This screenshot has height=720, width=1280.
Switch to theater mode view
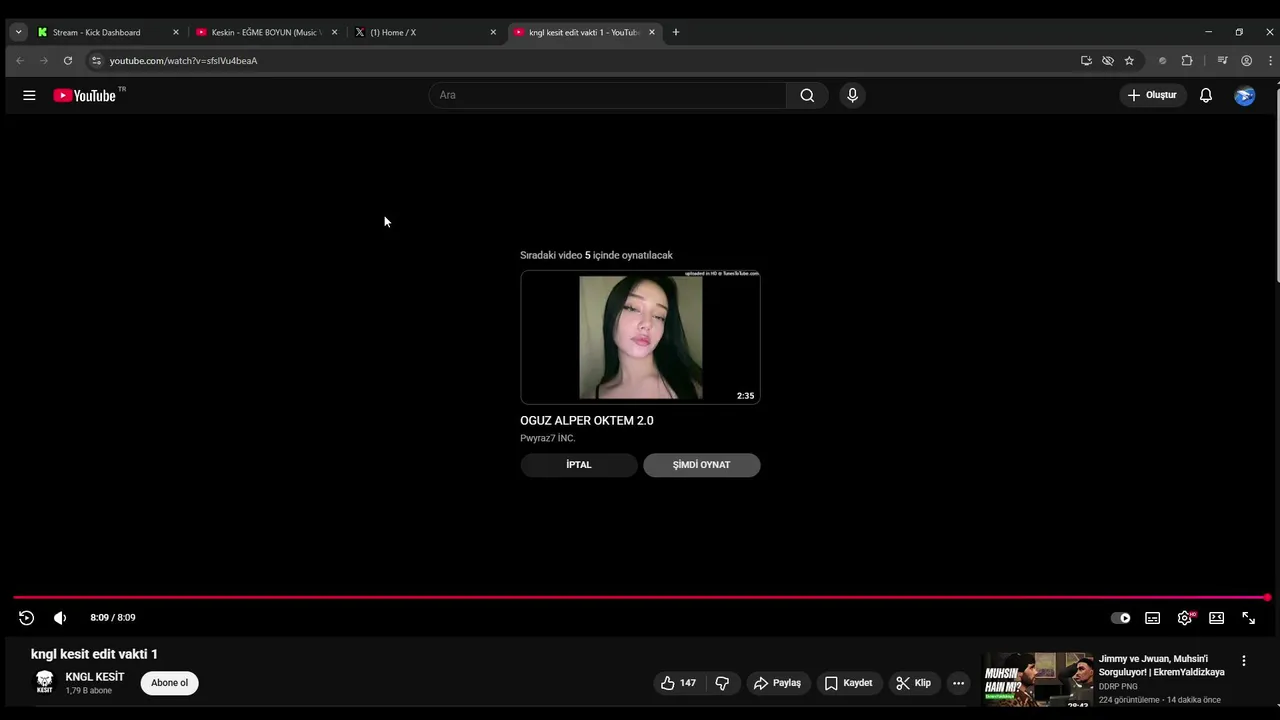point(1217,618)
